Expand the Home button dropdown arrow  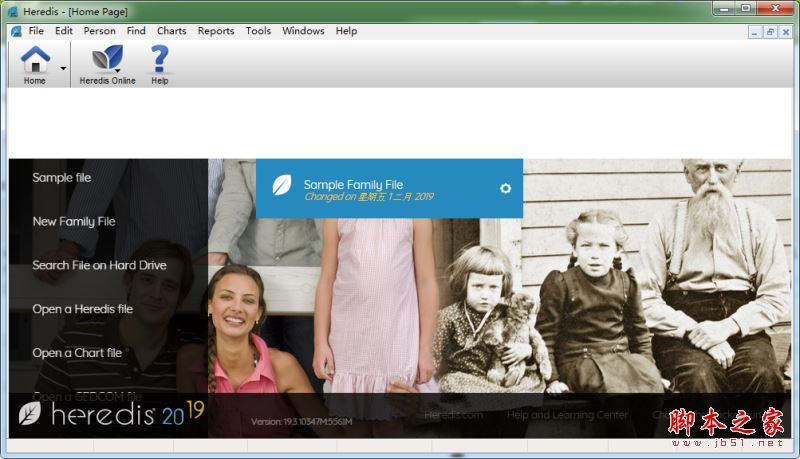click(x=63, y=68)
